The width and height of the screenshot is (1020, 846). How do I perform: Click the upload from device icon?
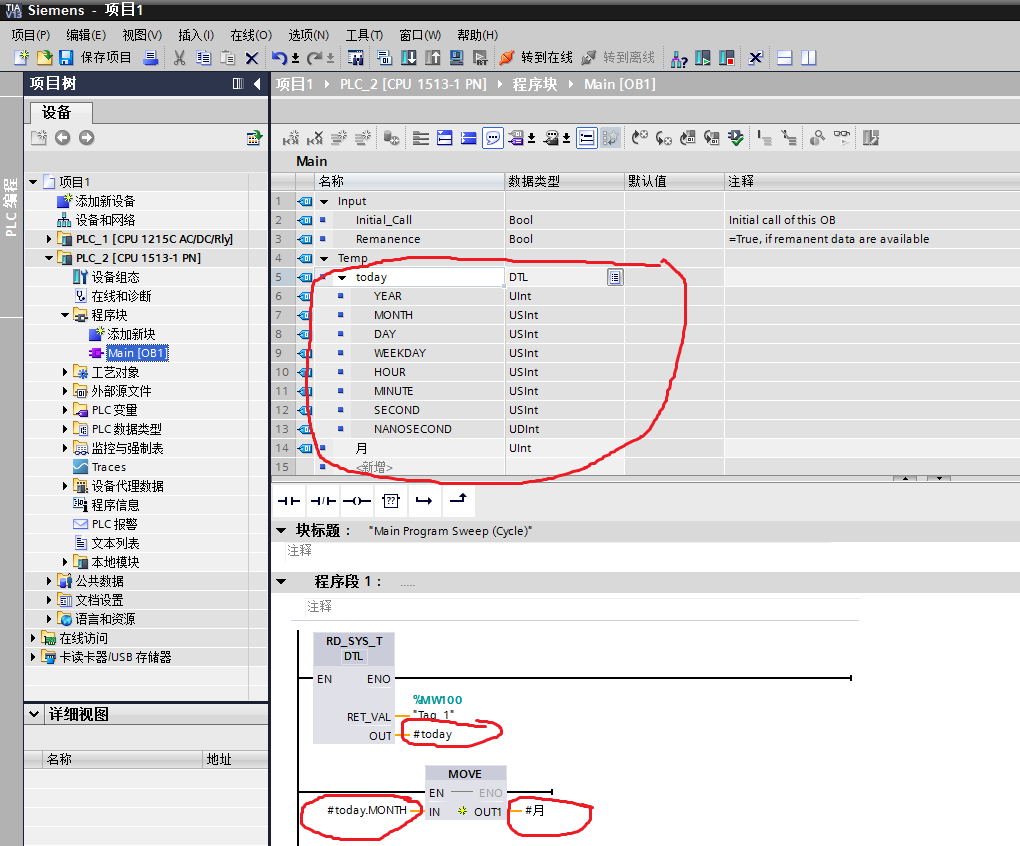tap(433, 58)
